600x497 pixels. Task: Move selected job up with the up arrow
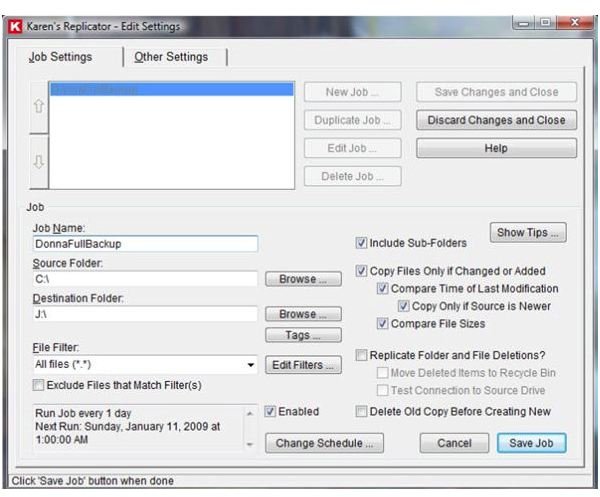pos(39,106)
